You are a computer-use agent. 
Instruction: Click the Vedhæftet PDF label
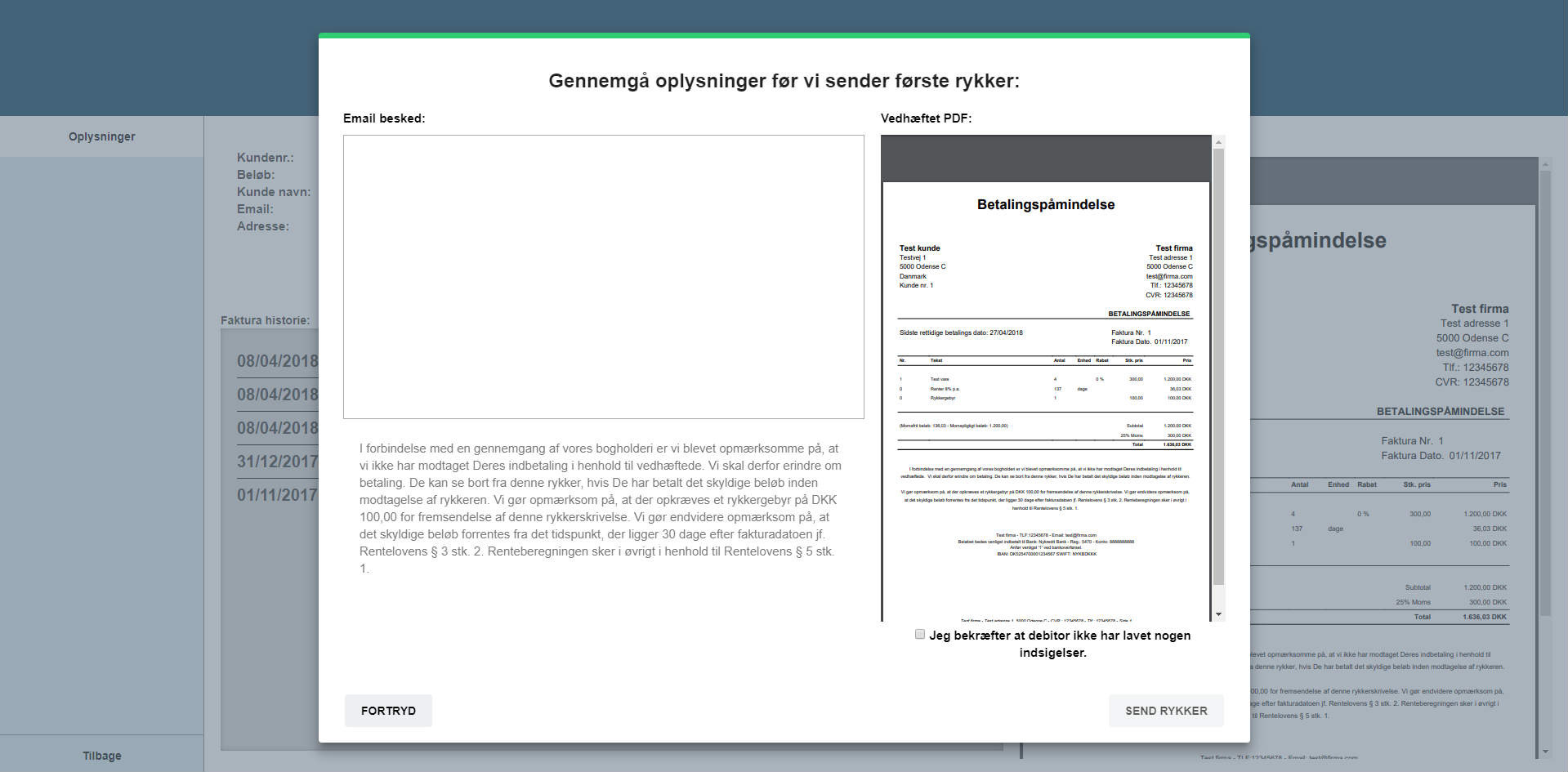click(x=926, y=118)
